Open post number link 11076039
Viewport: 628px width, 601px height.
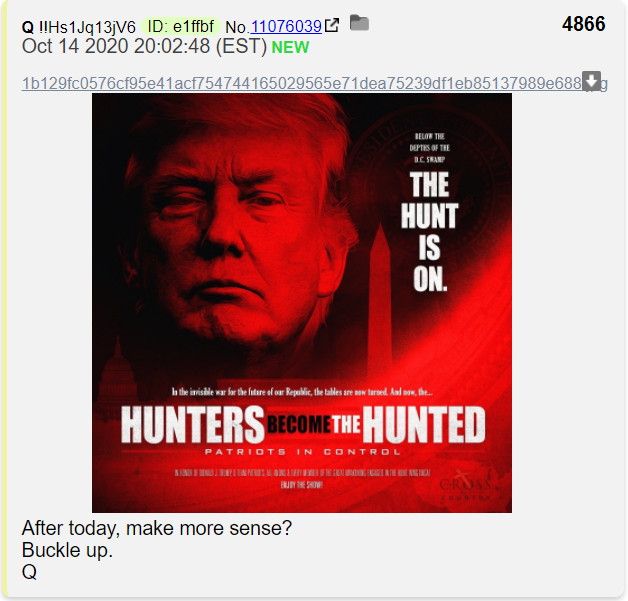[x=286, y=27]
